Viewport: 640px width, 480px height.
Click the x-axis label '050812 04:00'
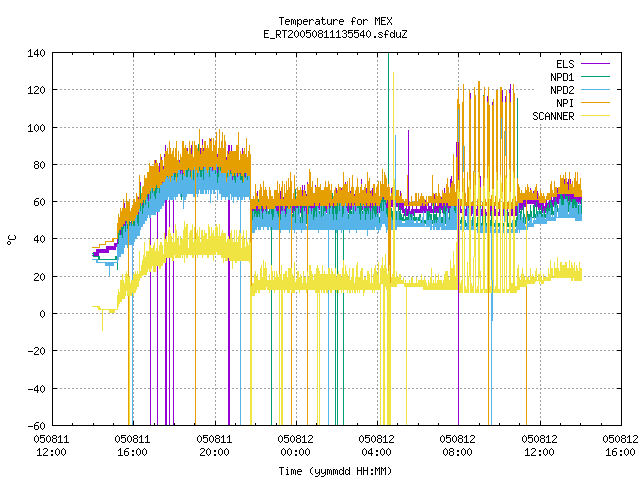377,446
